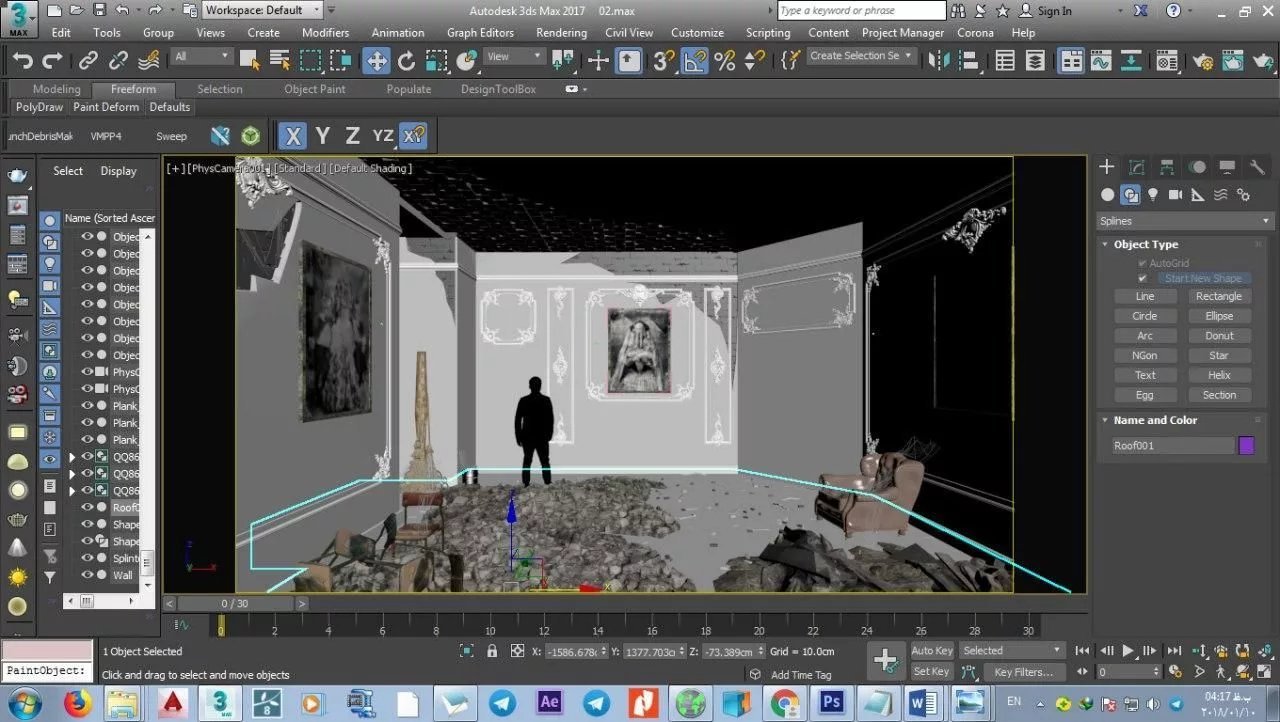This screenshot has width=1280, height=722.
Task: Open Photoshop from the Windows taskbar
Action: (x=833, y=703)
